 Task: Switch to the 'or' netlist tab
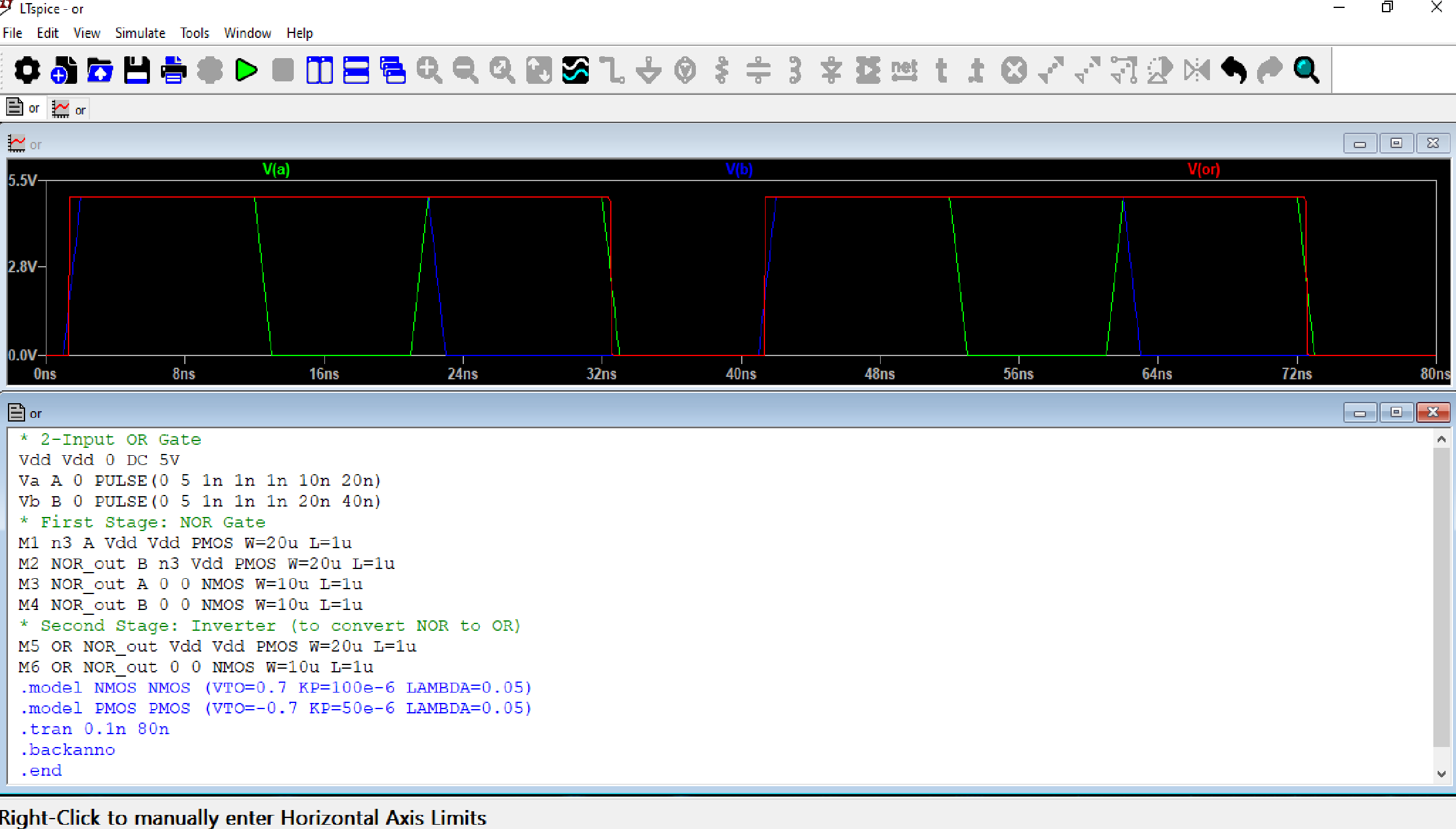(x=23, y=108)
